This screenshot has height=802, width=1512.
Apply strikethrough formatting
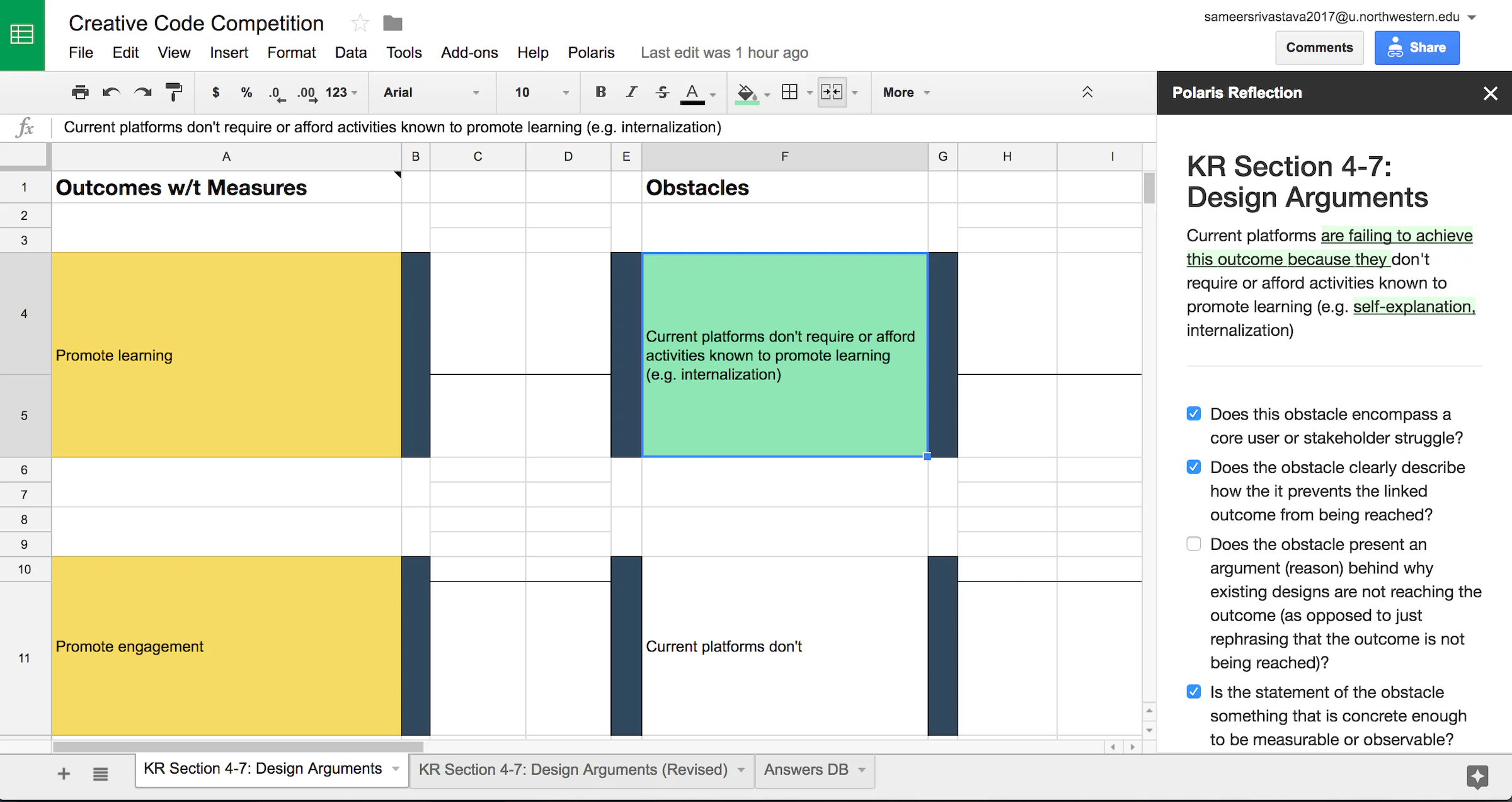click(x=661, y=92)
